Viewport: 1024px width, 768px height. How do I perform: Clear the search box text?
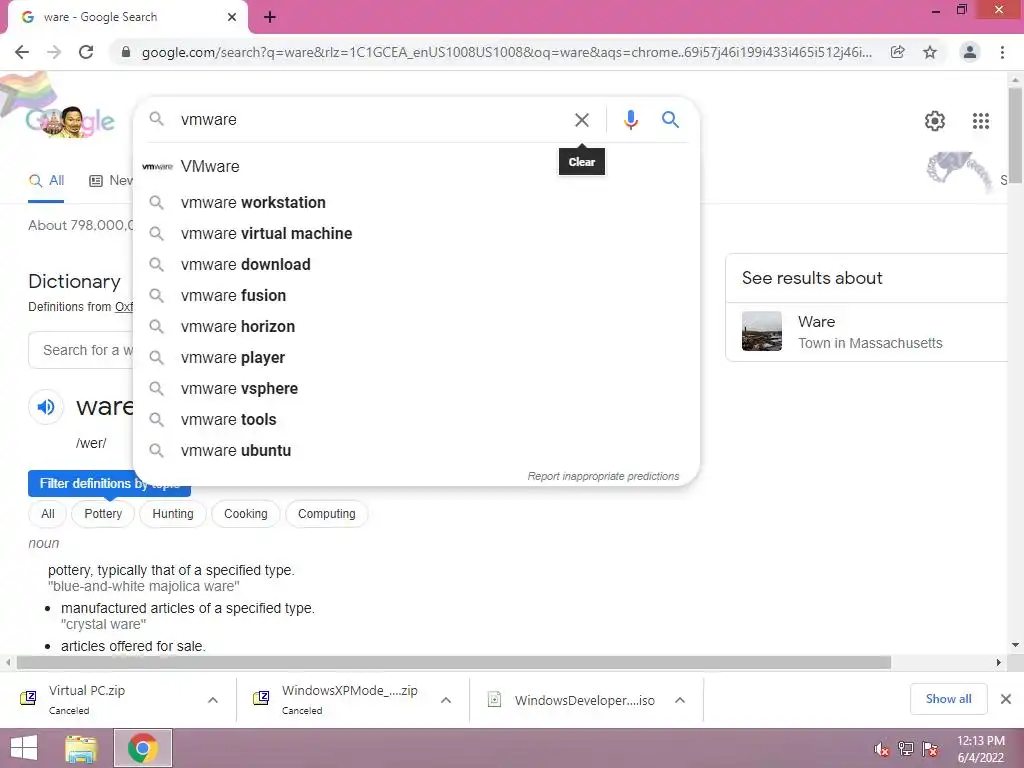[581, 120]
